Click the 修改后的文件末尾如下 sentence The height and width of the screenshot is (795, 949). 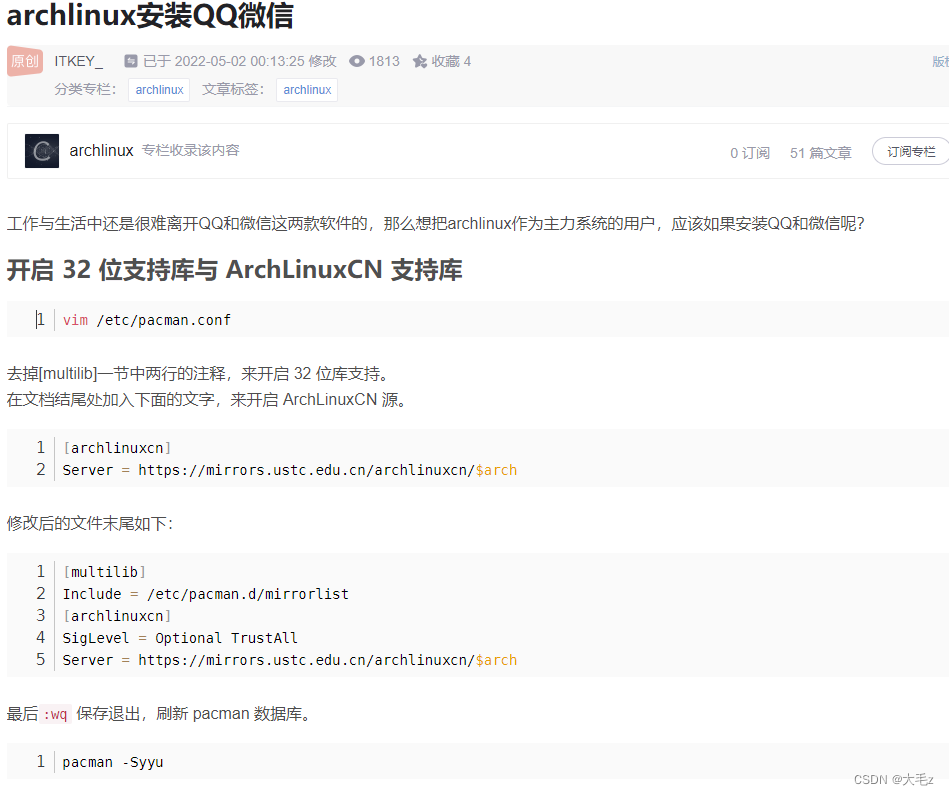click(90, 523)
